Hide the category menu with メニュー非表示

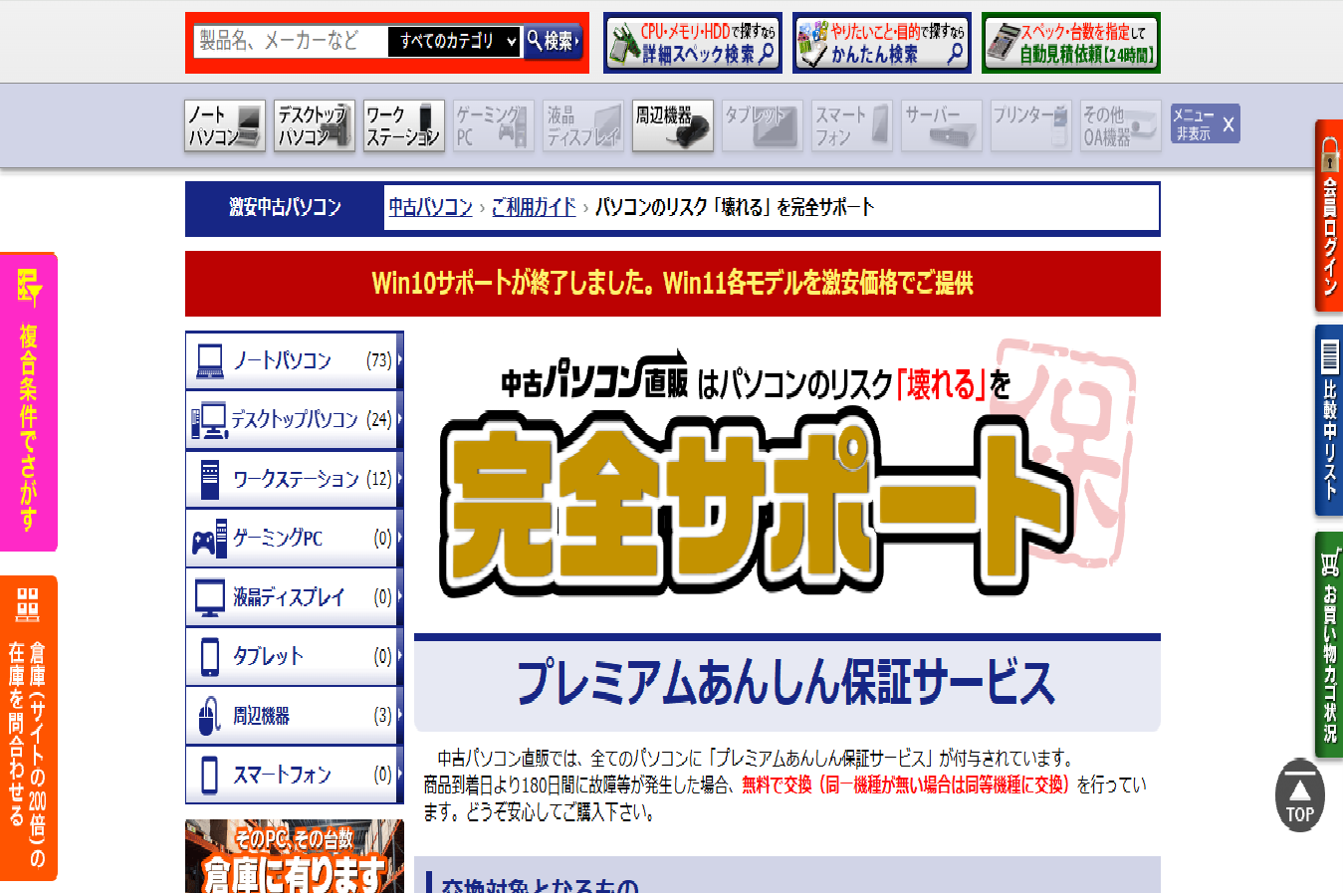(x=1205, y=124)
